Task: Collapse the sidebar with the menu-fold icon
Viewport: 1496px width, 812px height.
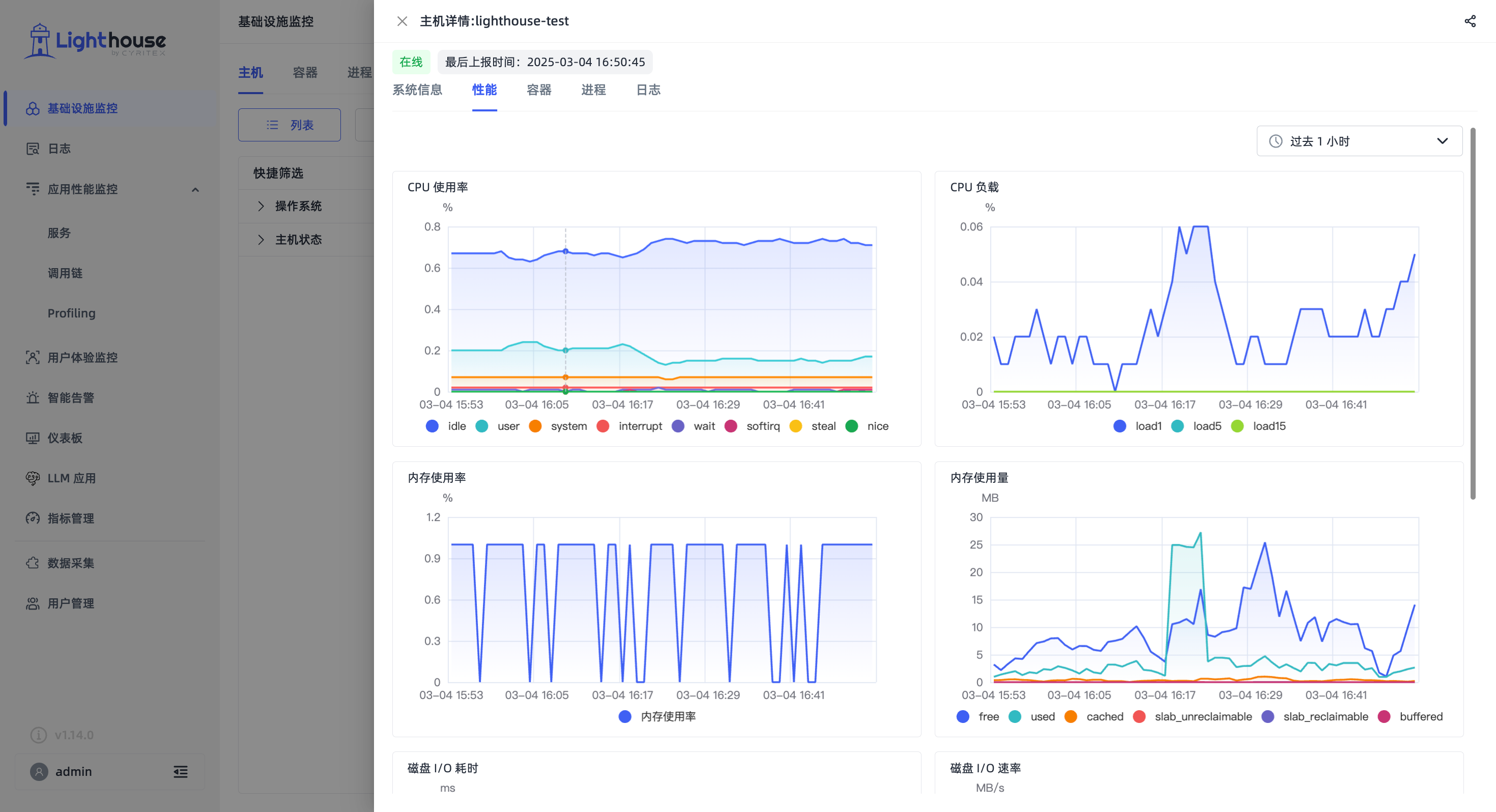Action: tap(181, 771)
